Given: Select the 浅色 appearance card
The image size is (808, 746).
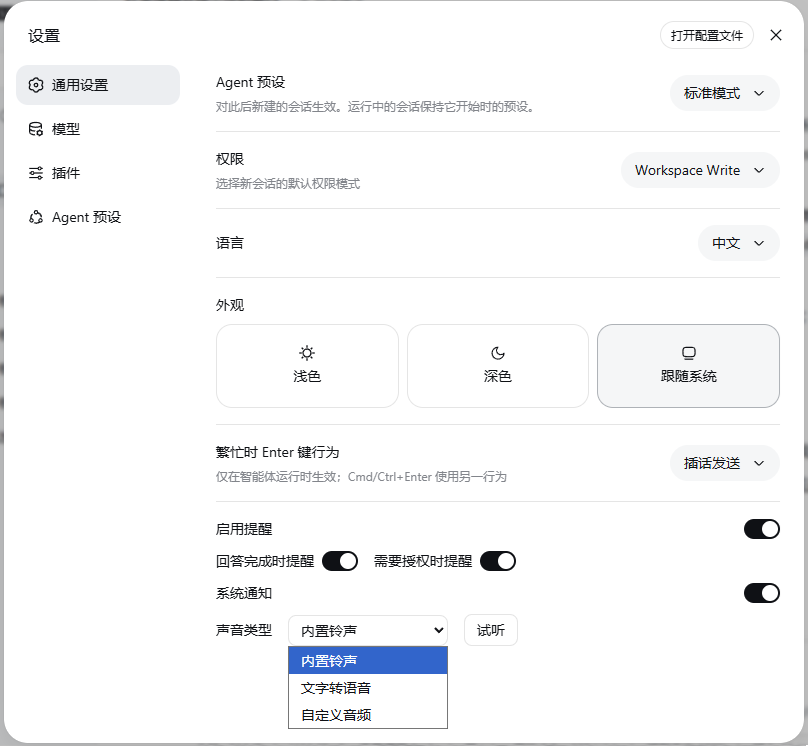Looking at the screenshot, I should tap(307, 366).
